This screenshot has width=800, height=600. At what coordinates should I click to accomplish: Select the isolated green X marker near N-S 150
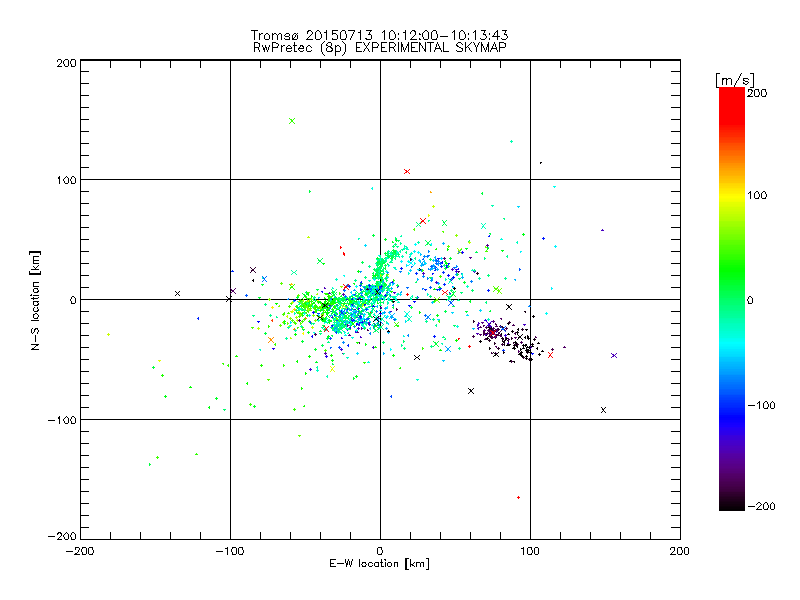click(x=292, y=121)
